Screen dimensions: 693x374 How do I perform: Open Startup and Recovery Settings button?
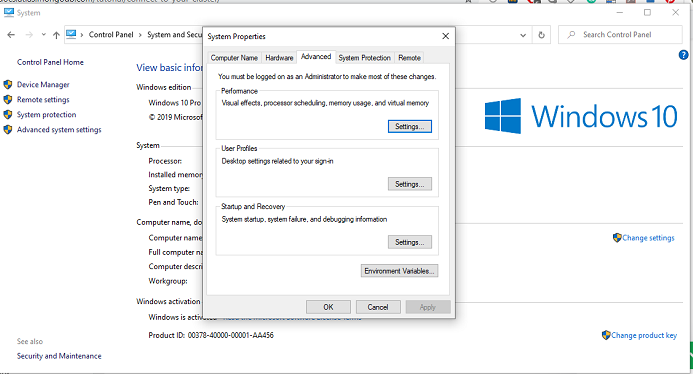(410, 242)
